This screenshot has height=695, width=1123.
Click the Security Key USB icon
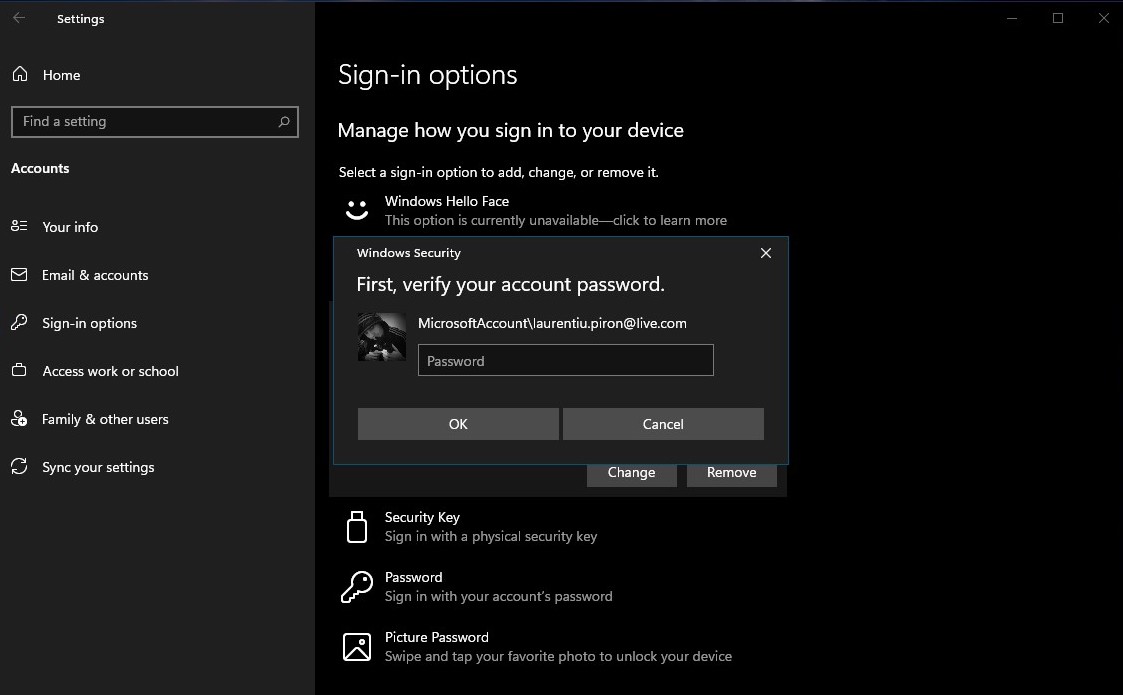(357, 527)
